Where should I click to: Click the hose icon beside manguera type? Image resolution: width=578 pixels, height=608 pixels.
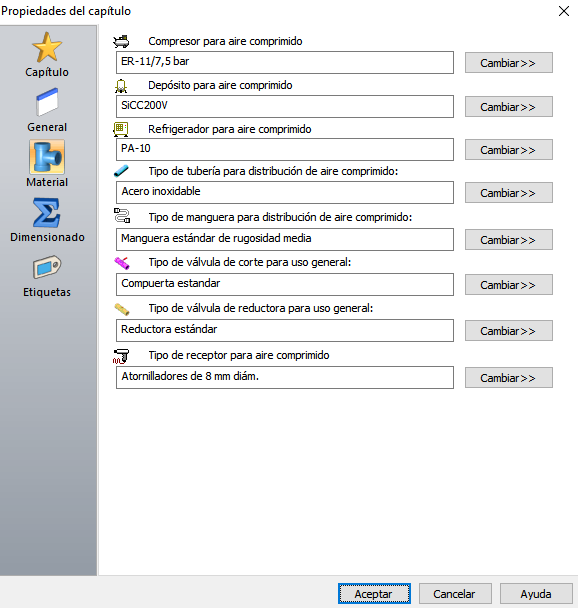pyautogui.click(x=122, y=216)
